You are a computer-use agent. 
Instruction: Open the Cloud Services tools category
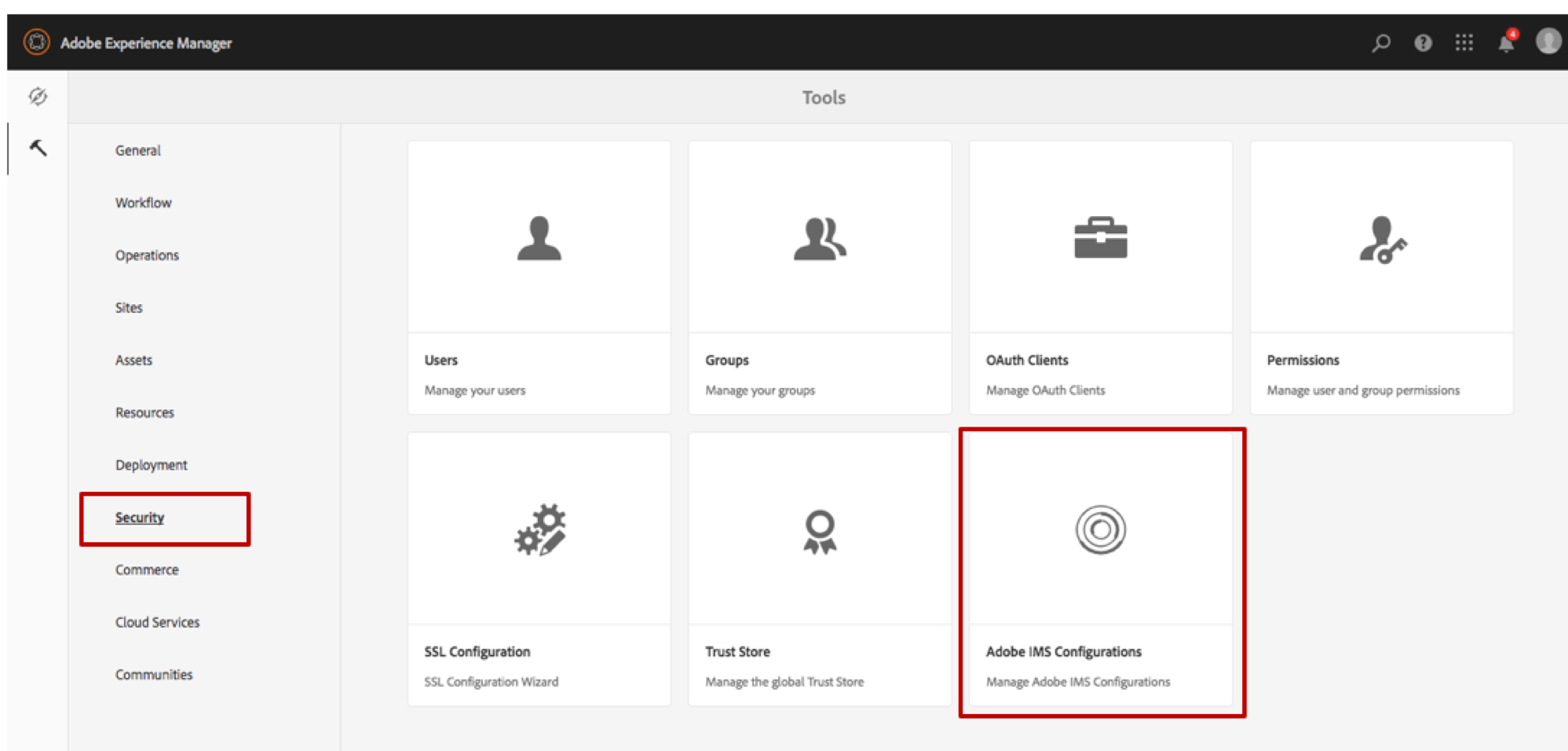tap(158, 622)
